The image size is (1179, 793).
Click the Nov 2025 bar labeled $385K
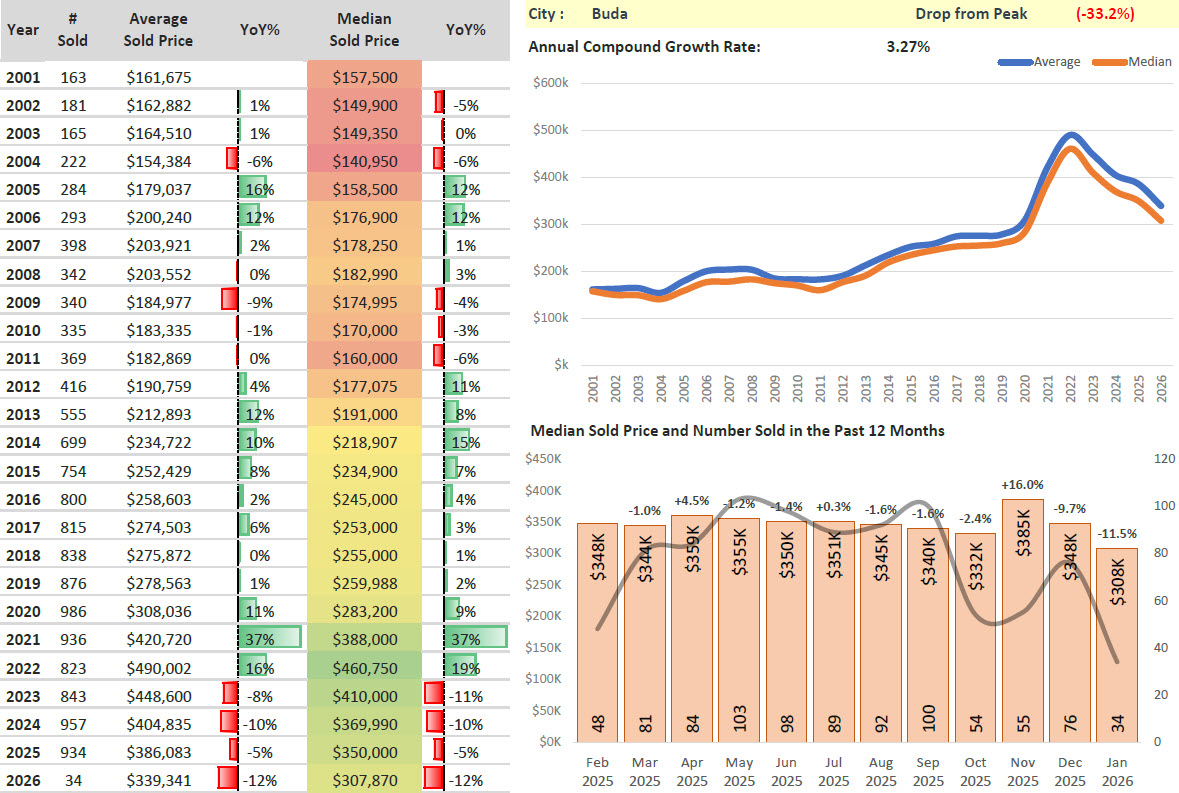(x=1023, y=620)
